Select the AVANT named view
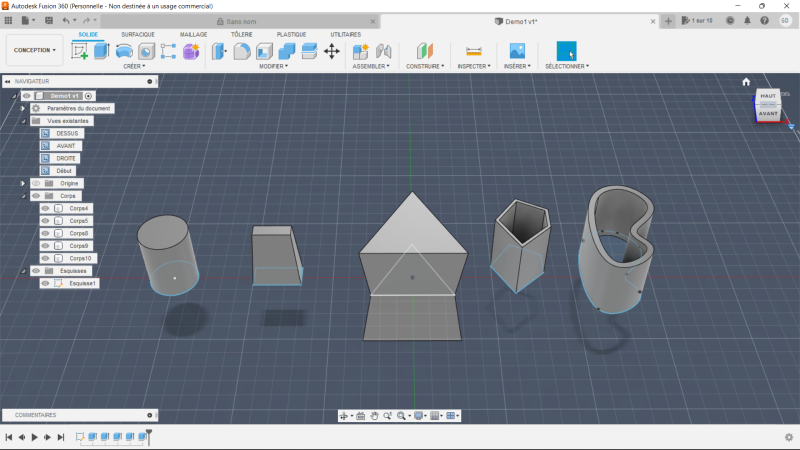 (65, 145)
